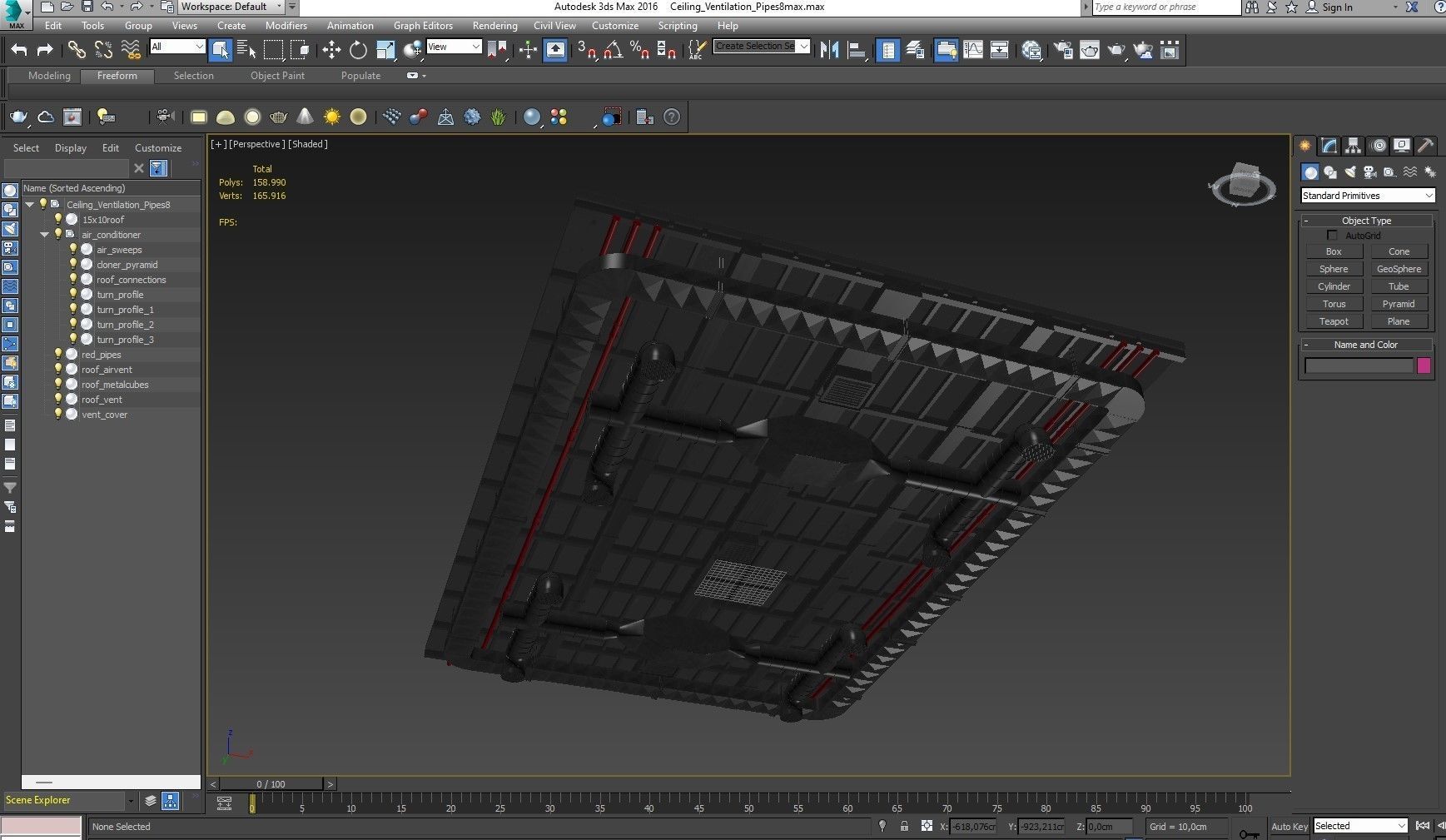The width and height of the screenshot is (1446, 840).
Task: Click the Redo arrow in the main toolbar
Action: pos(45,50)
